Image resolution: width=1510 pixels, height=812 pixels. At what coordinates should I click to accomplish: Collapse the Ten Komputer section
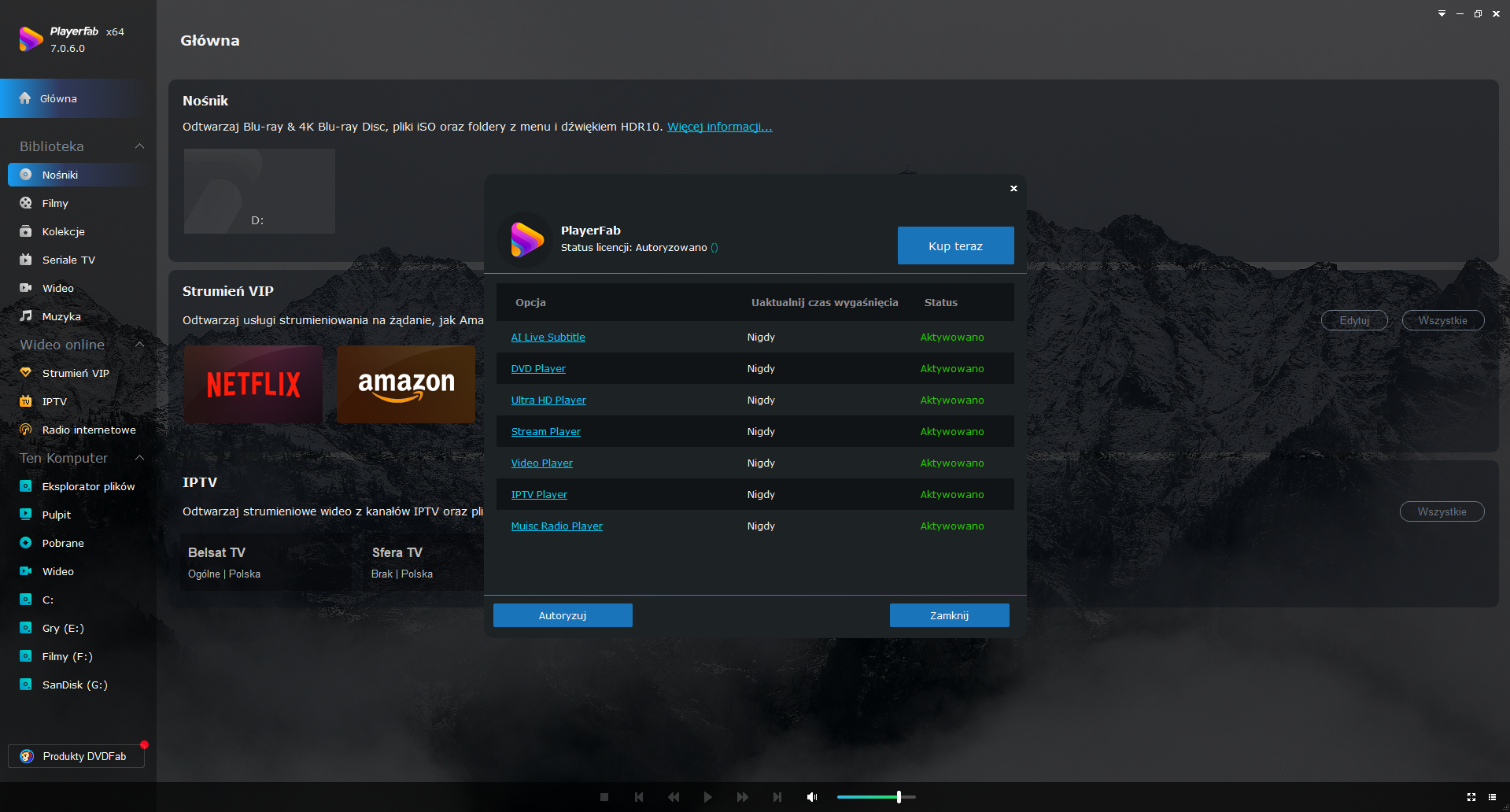point(139,458)
